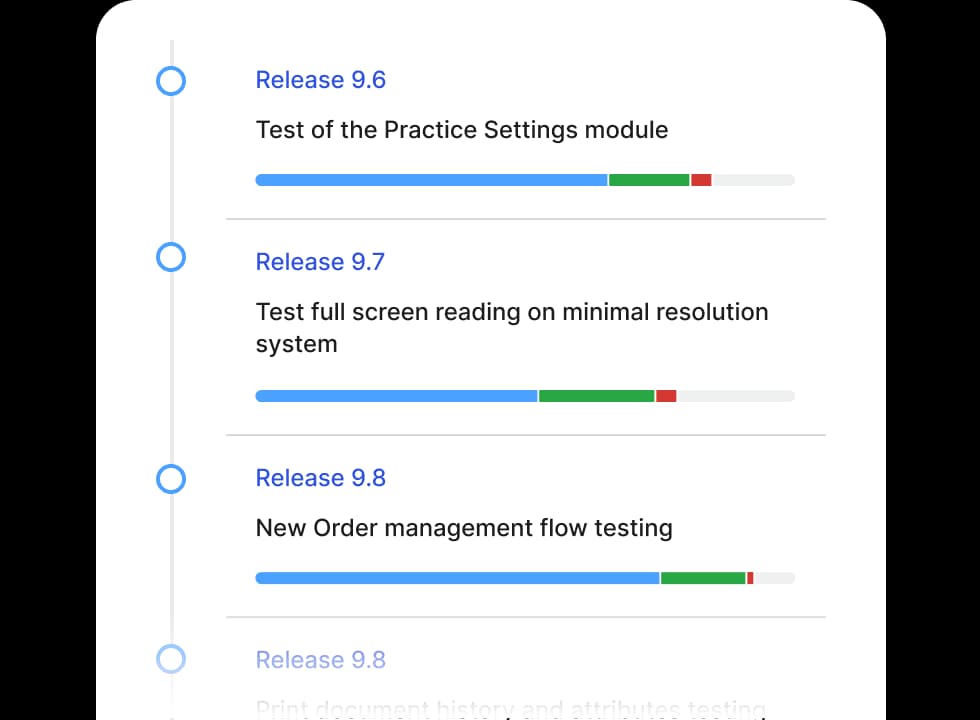Click green segment of Release 9.7 progress bar
Viewport: 980px width, 720px height.
597,396
